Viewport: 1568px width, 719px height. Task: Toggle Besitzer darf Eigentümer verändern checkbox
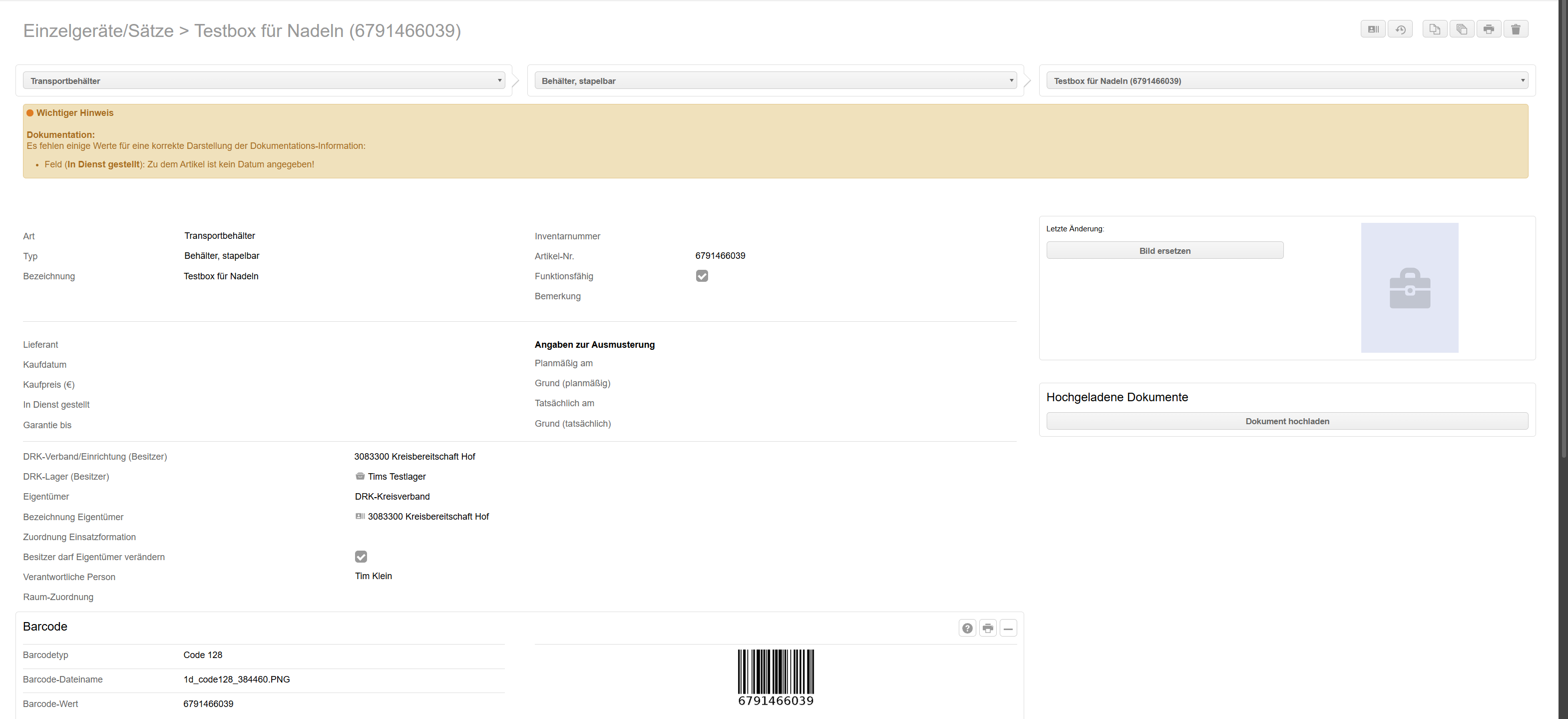click(361, 557)
